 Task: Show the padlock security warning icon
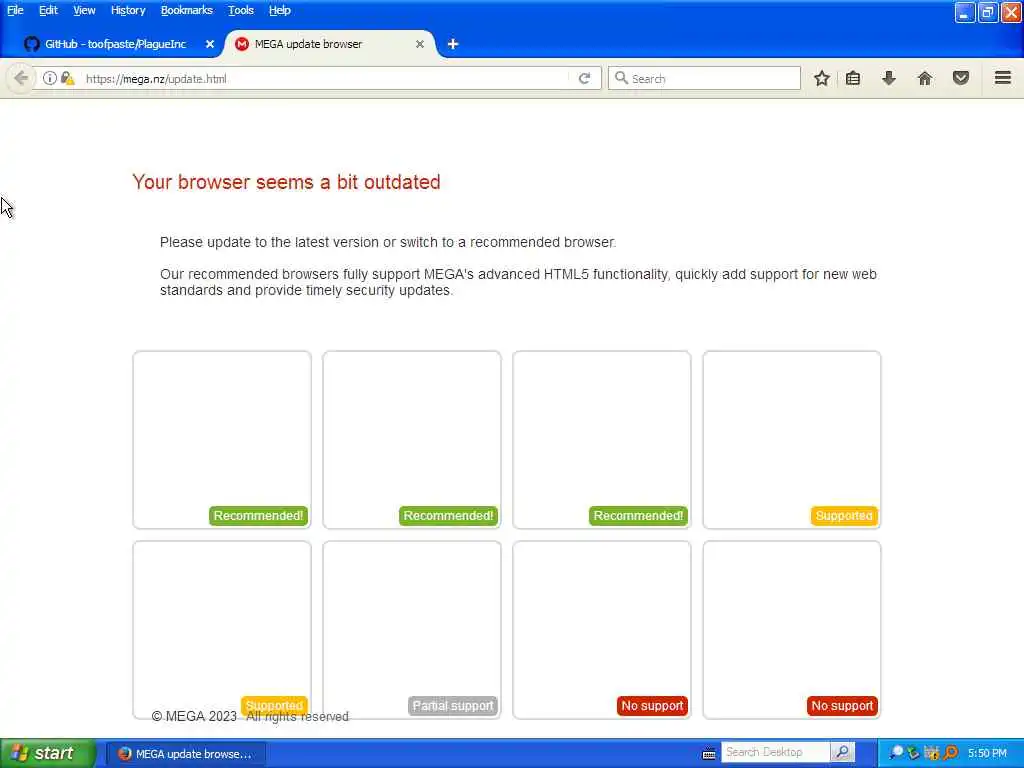(x=67, y=78)
